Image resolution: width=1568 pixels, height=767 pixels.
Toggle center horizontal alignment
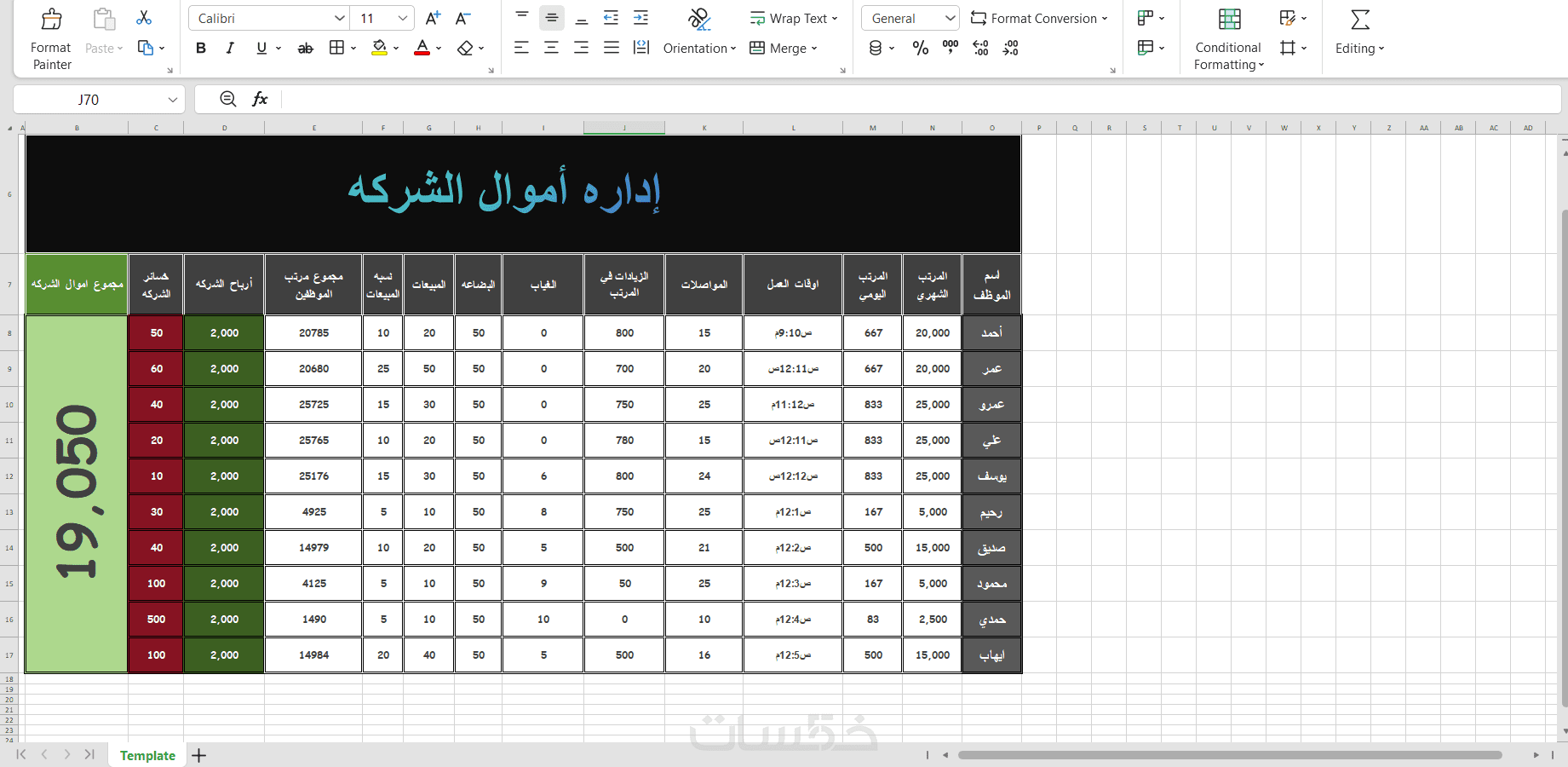pyautogui.click(x=552, y=48)
